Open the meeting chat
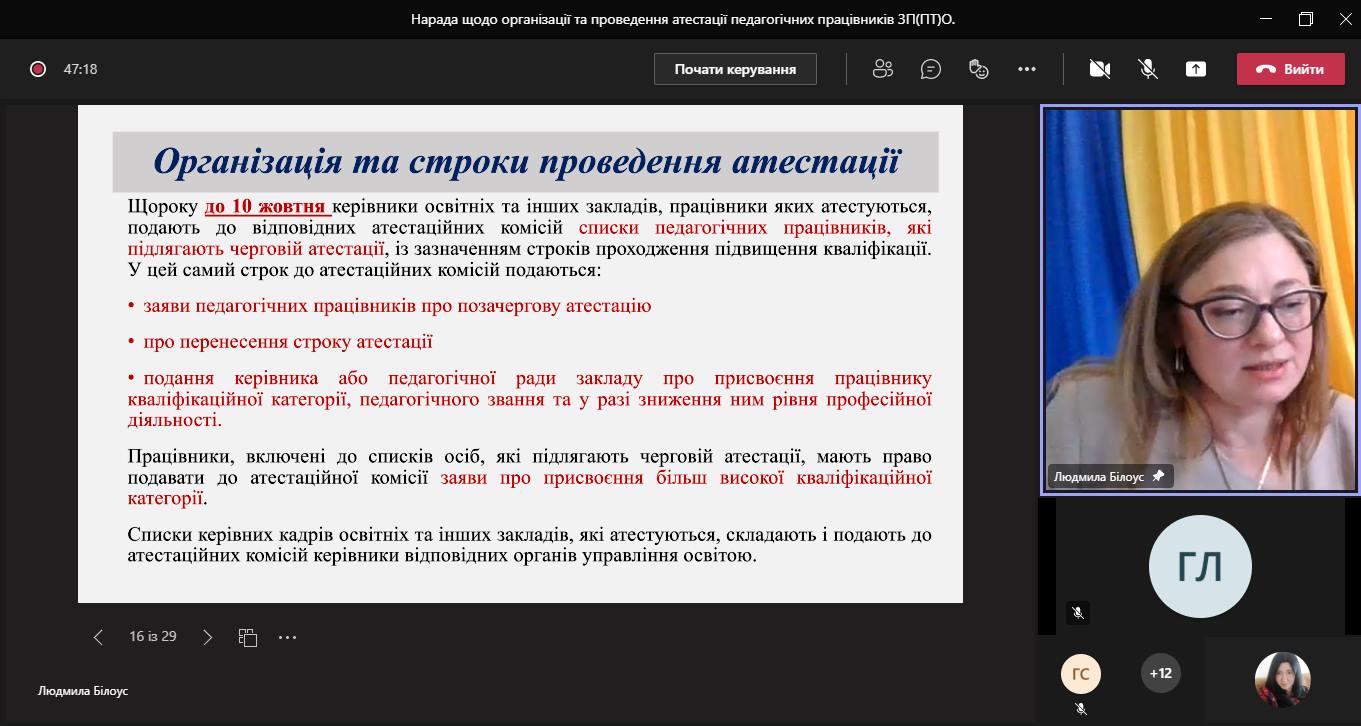The height and width of the screenshot is (726, 1361). 931,69
